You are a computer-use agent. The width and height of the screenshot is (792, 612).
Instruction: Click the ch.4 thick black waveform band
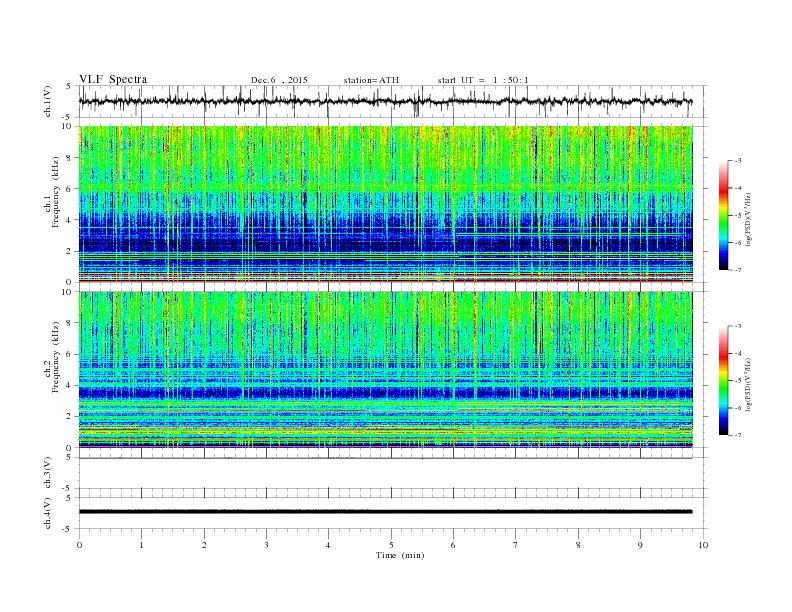386,512
